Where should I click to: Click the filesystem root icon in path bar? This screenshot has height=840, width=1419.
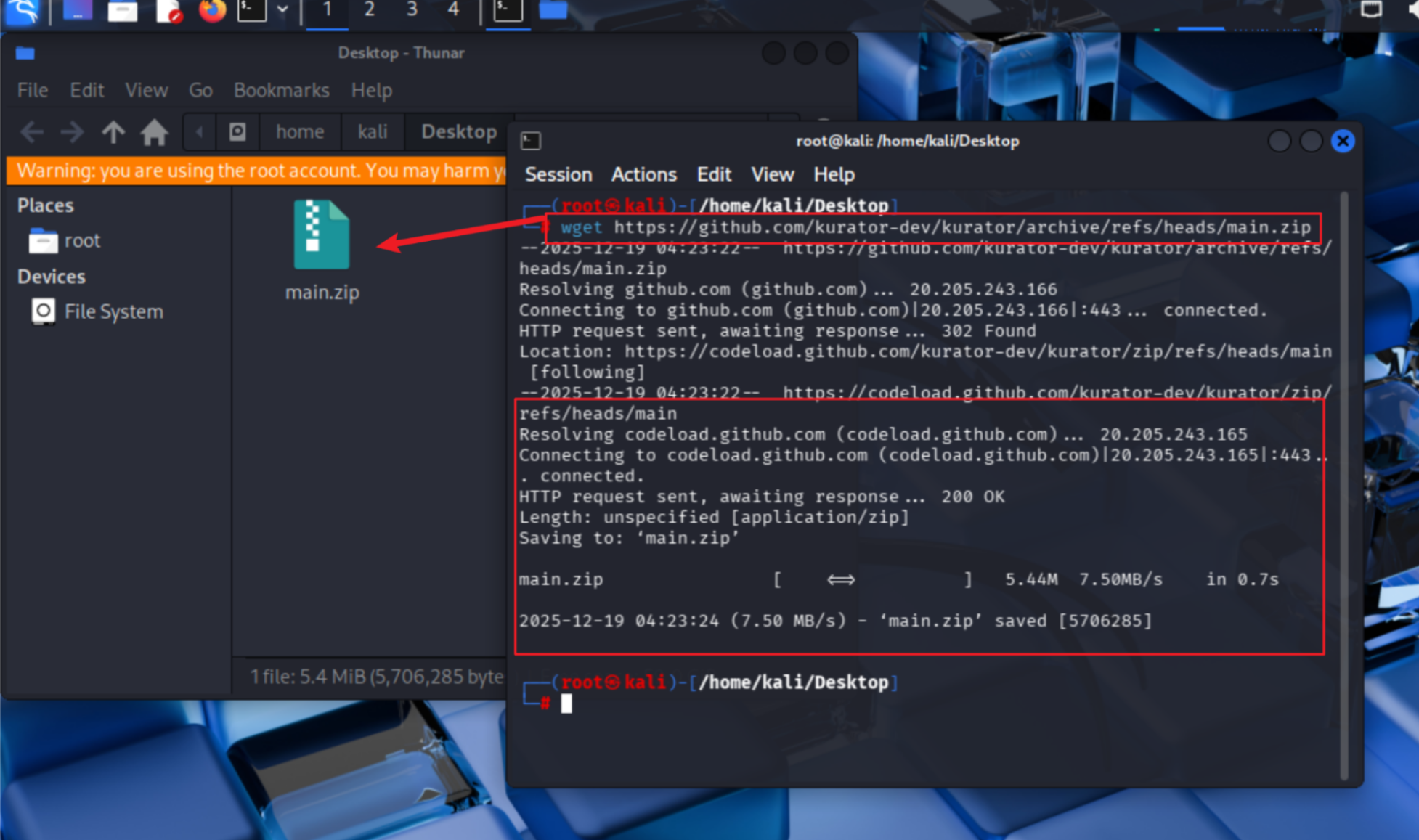(237, 132)
